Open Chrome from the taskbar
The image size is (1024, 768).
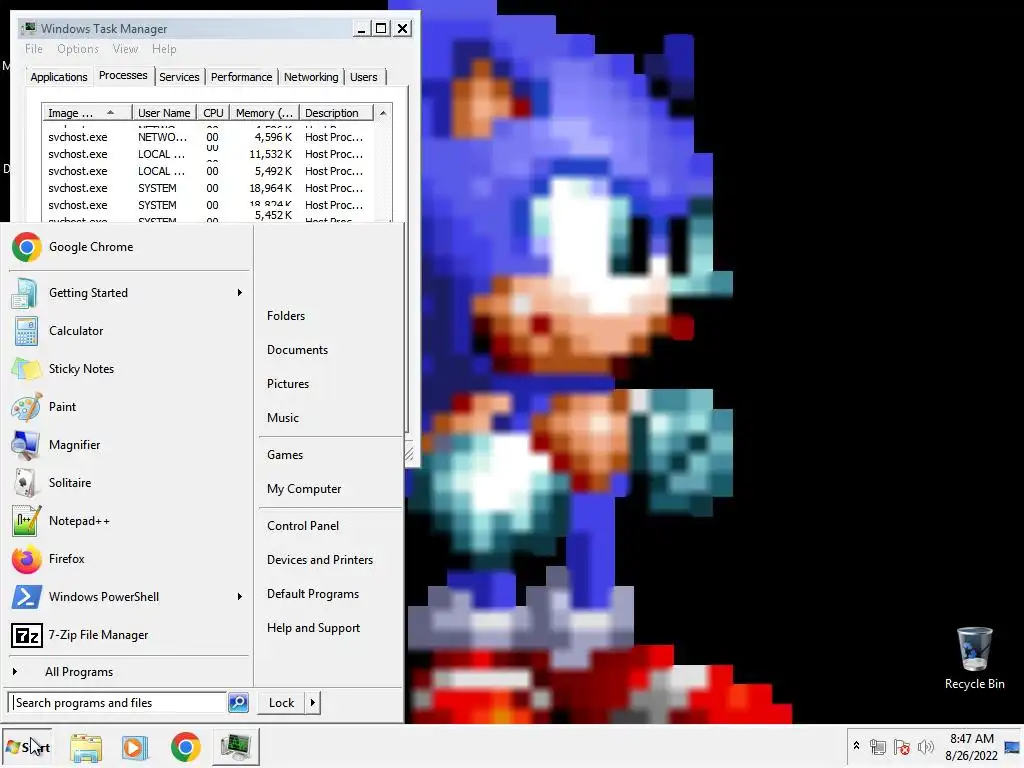tap(185, 747)
